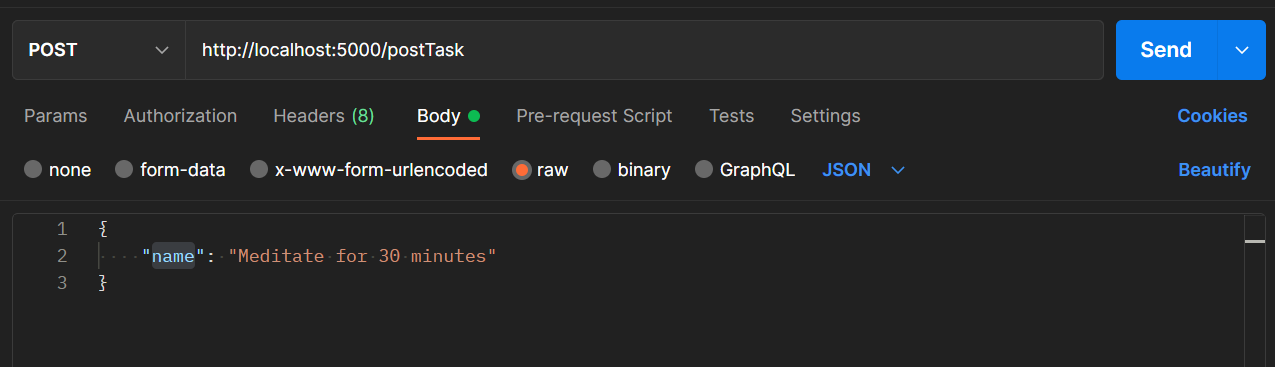Open the Authorization tab

pyautogui.click(x=180, y=116)
